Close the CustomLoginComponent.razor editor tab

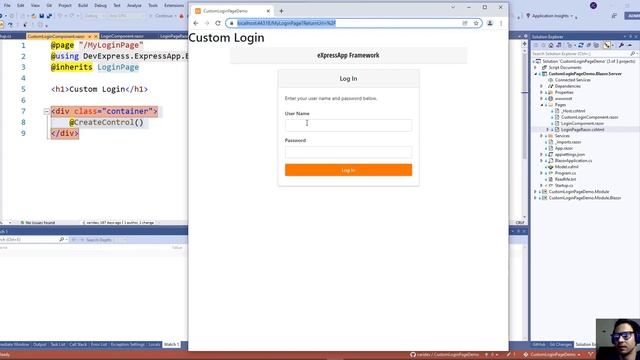pos(96,36)
